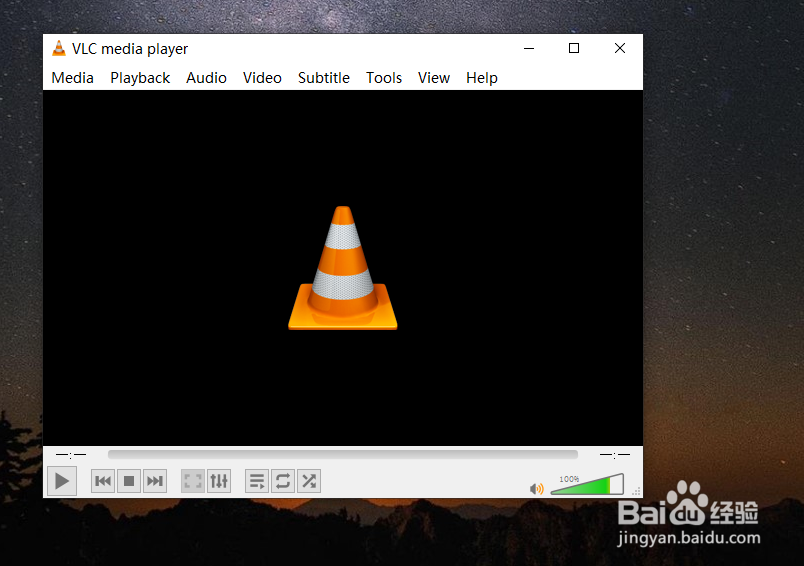Open the View menu
The width and height of the screenshot is (804, 566).
click(x=434, y=78)
